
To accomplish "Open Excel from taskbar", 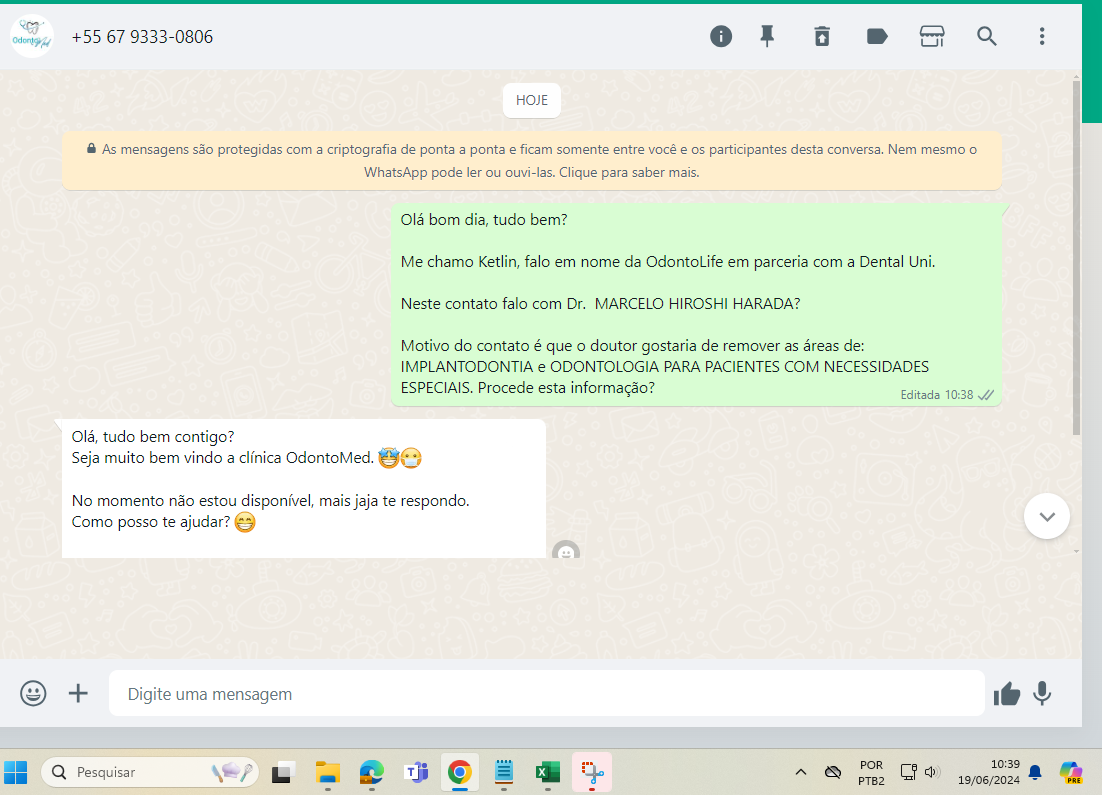I will [x=547, y=772].
